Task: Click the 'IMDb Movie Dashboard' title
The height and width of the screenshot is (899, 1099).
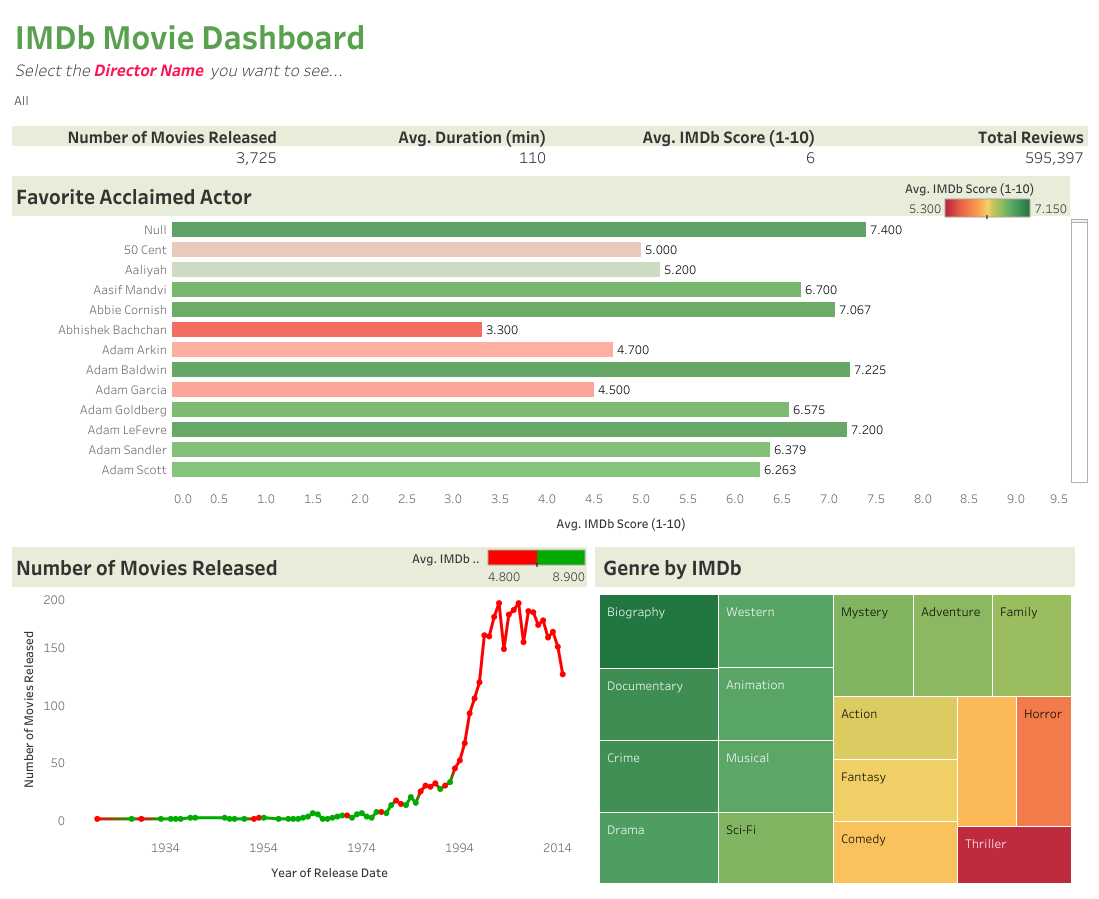Action: [x=190, y=37]
